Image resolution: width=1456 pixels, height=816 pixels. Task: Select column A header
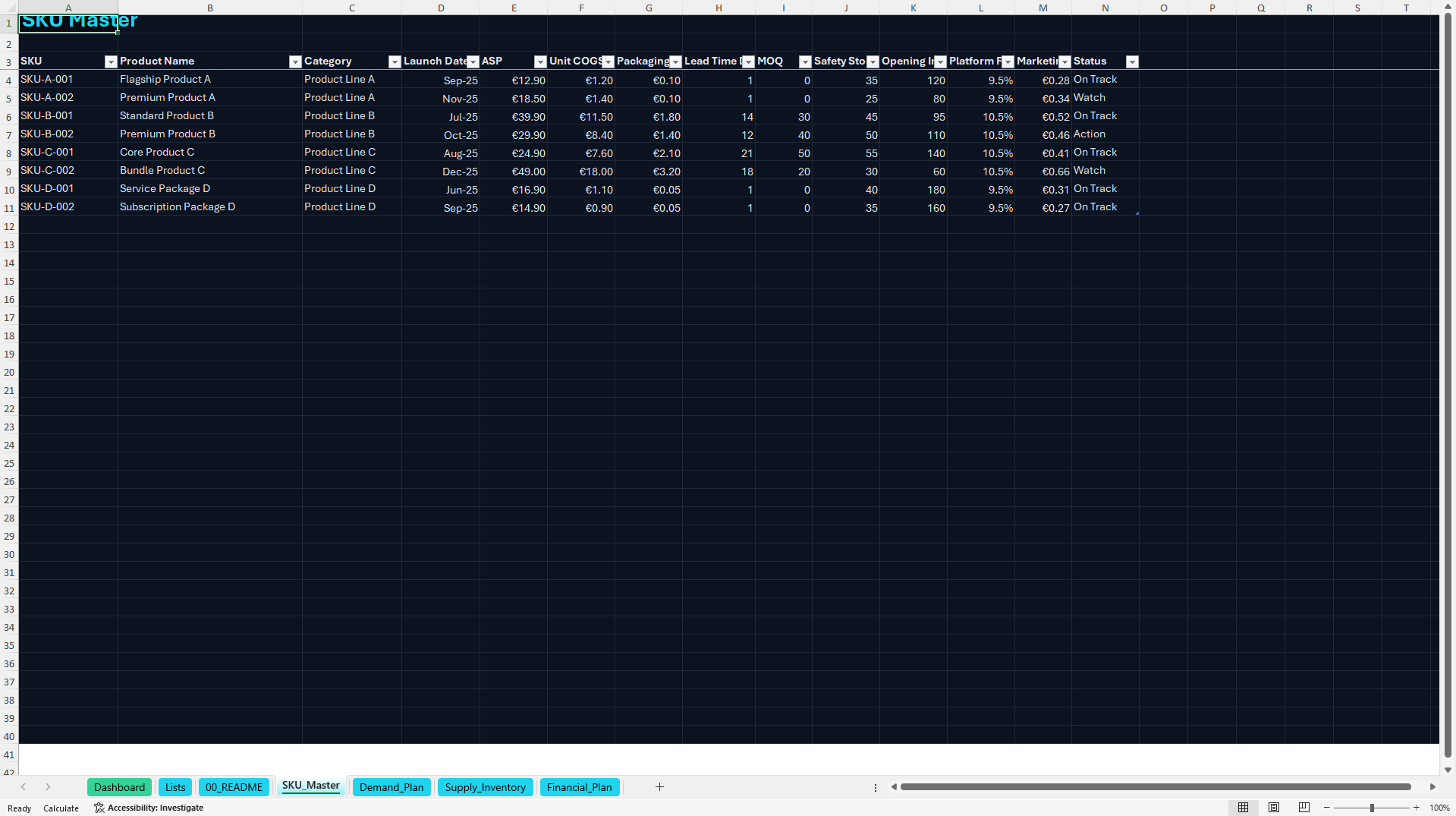[68, 8]
